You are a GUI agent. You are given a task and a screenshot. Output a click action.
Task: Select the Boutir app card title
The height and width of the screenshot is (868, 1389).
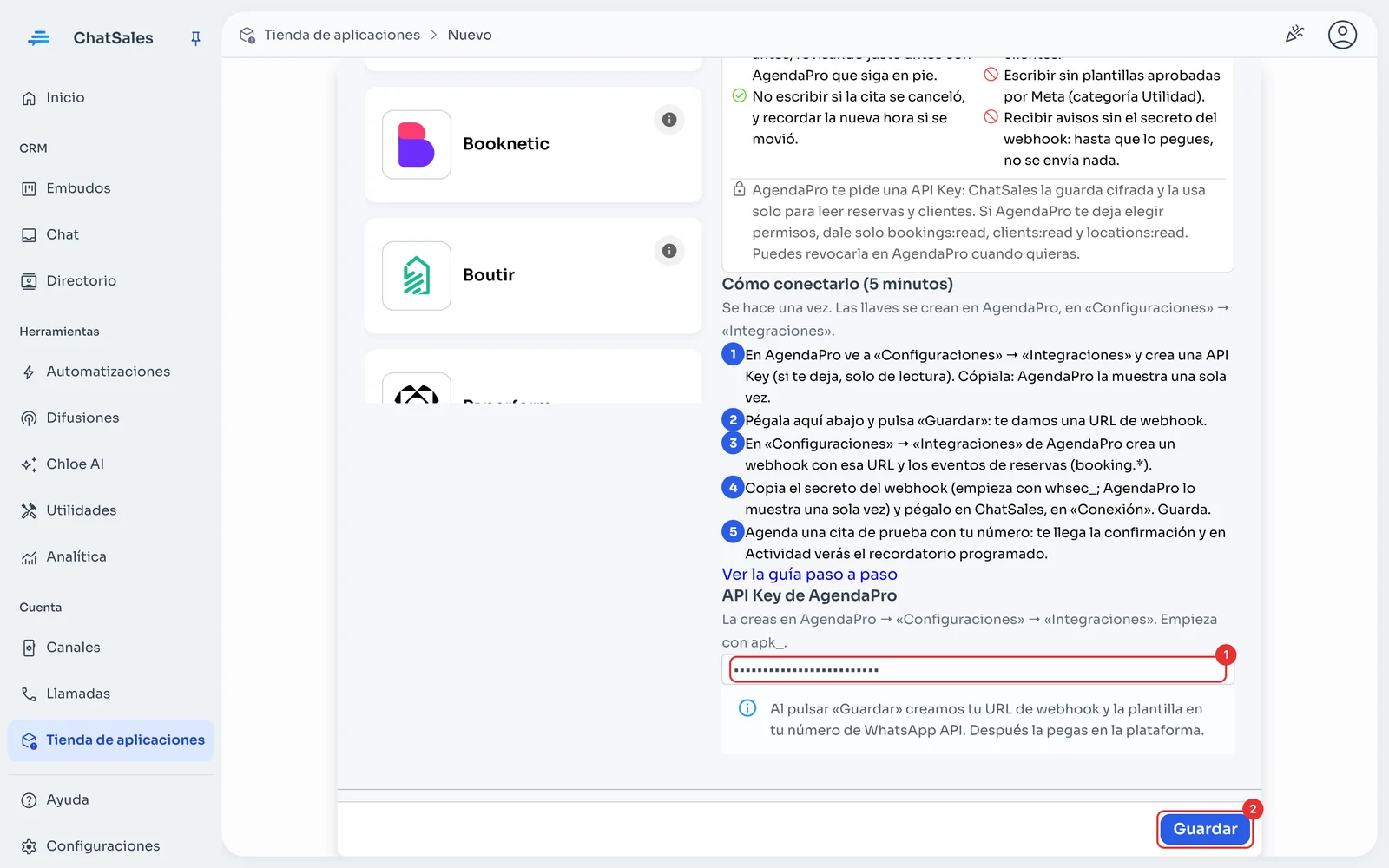(x=489, y=275)
